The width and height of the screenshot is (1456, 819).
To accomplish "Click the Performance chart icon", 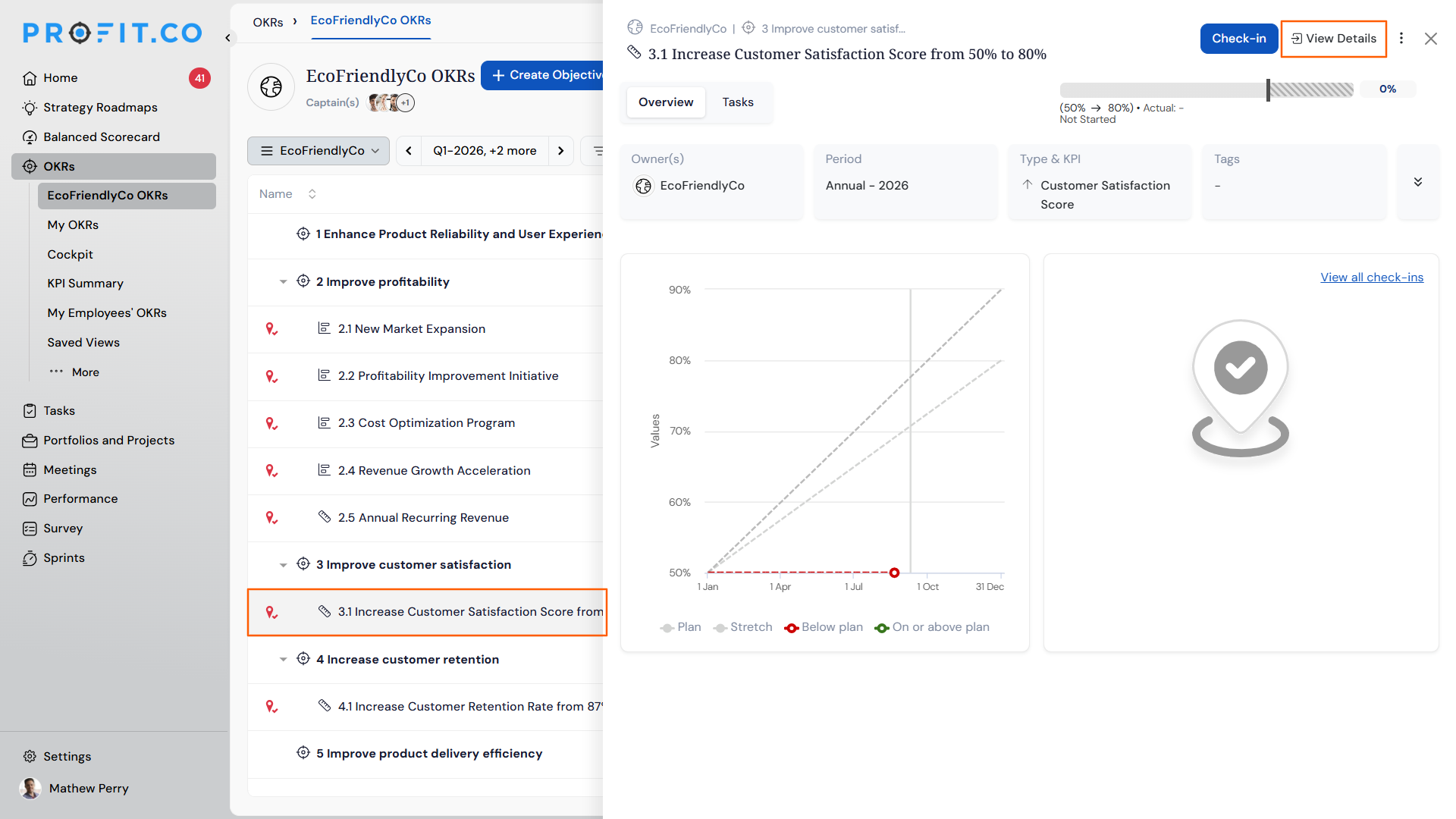I will (30, 499).
